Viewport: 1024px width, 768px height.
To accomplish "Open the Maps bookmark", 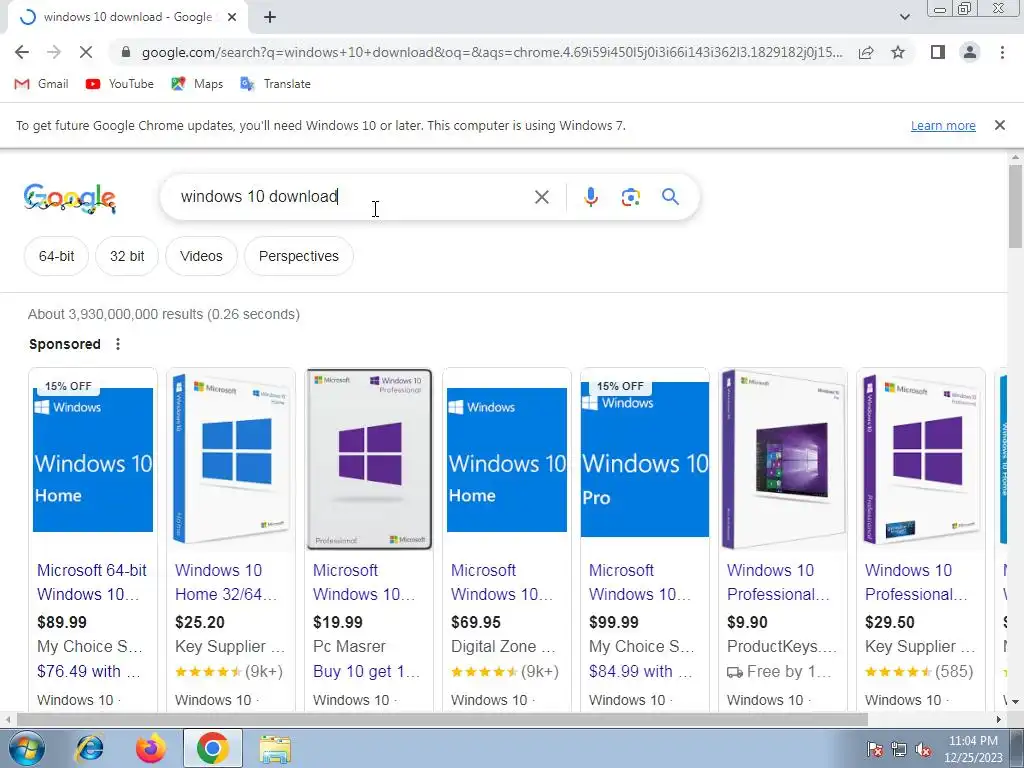I will pos(197,84).
